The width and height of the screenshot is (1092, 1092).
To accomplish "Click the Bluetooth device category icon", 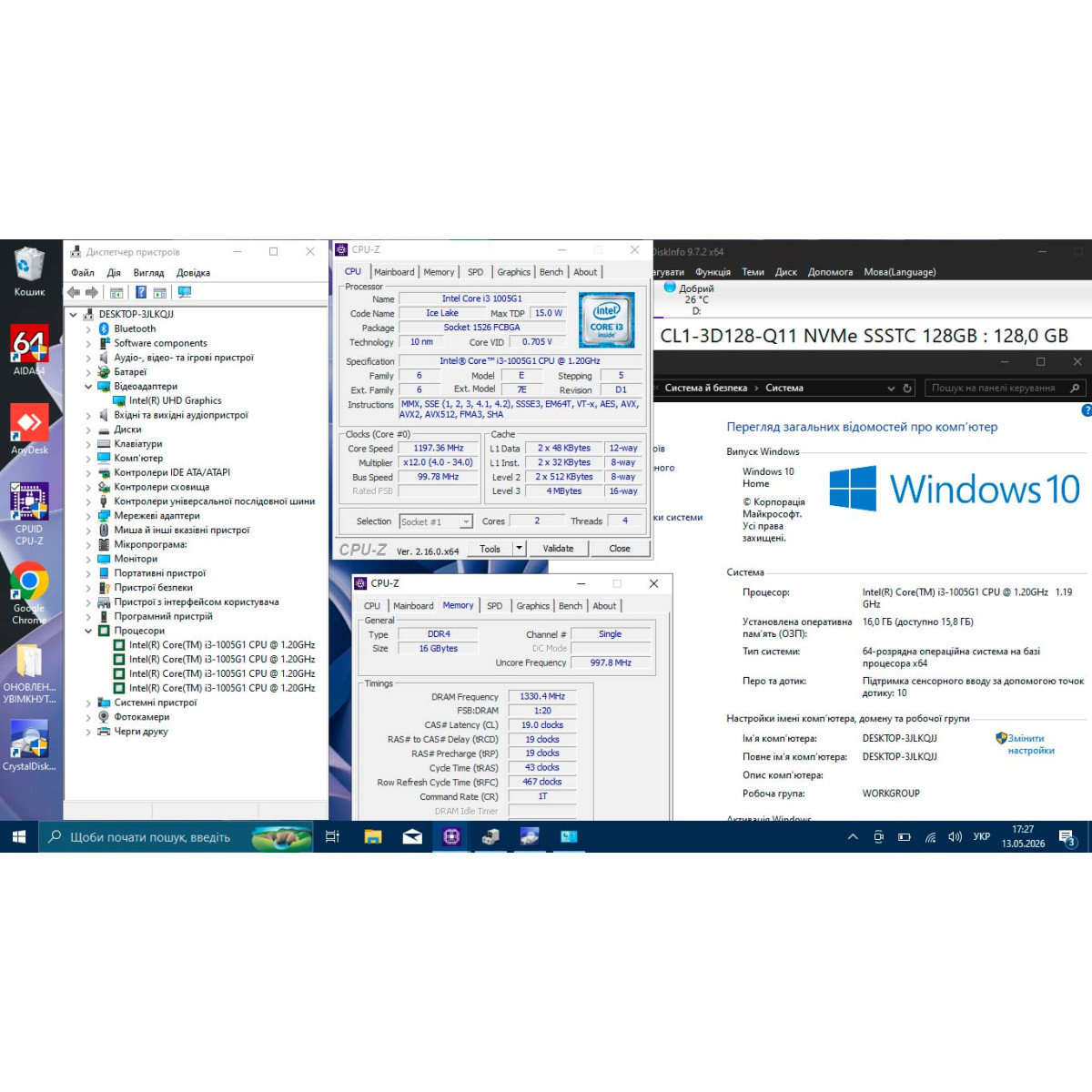I will [x=104, y=329].
